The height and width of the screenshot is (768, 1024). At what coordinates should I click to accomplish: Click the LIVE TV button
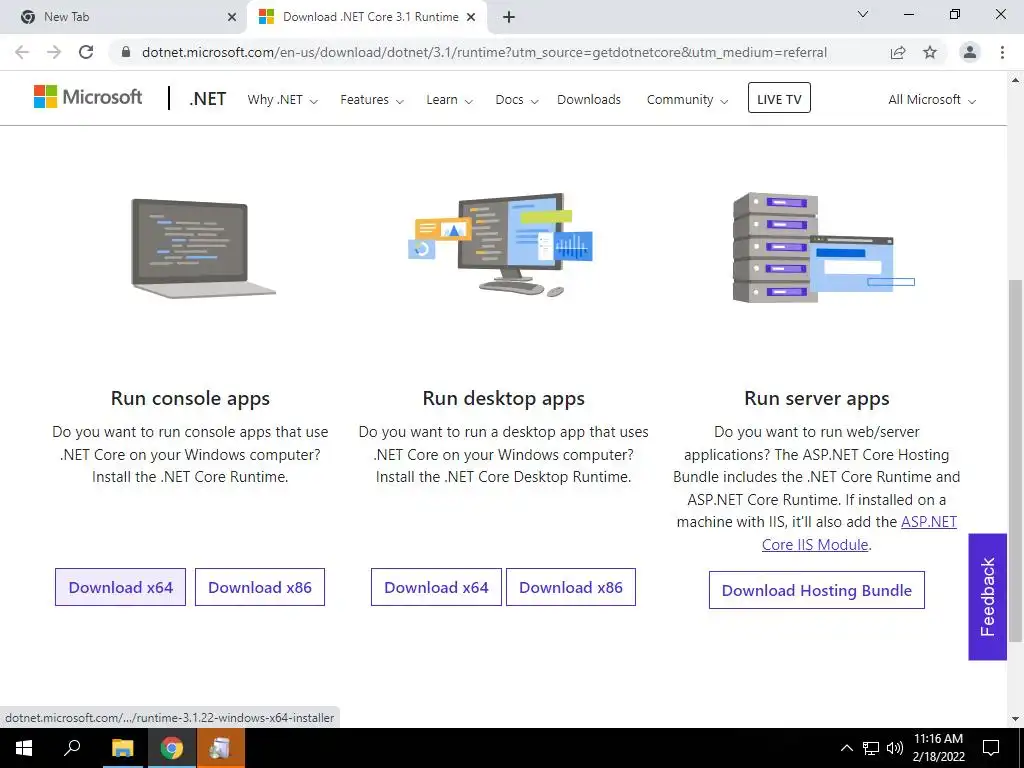[779, 98]
